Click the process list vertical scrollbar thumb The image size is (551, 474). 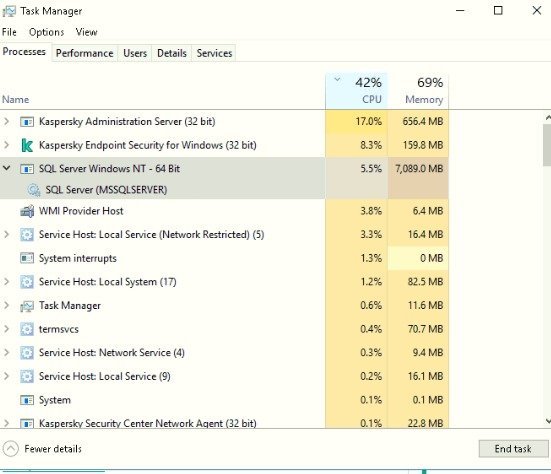click(x=547, y=145)
